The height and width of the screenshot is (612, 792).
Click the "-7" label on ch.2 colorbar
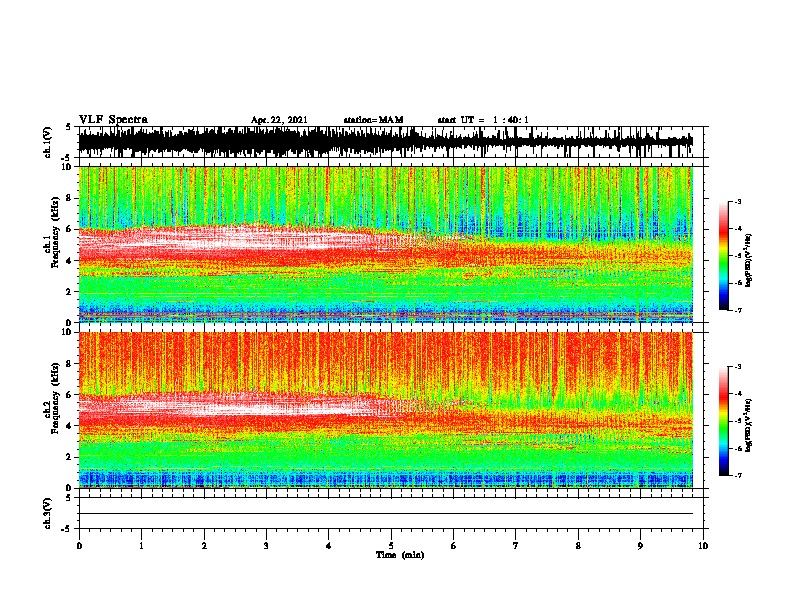point(738,475)
